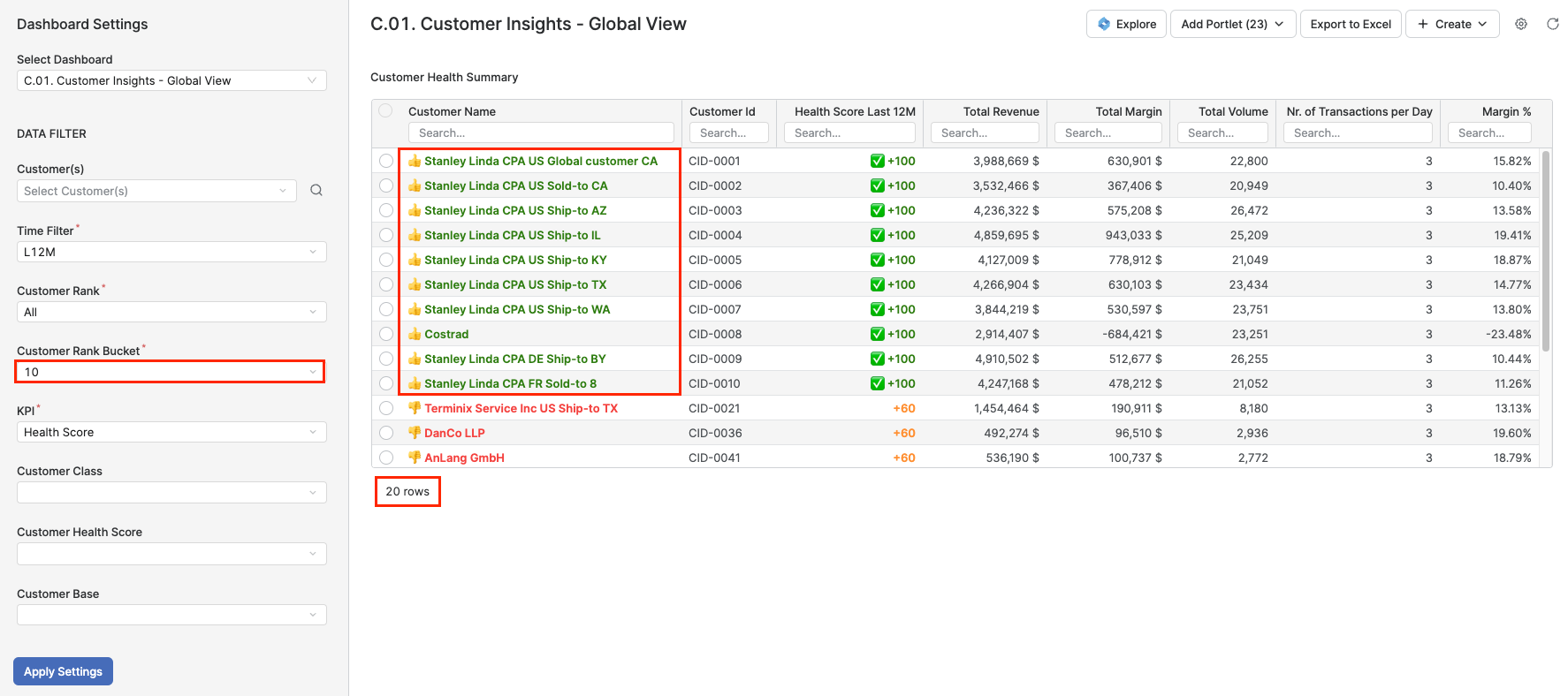1568x696 pixels.
Task: Open the Customer Rank dropdown
Action: [x=171, y=312]
